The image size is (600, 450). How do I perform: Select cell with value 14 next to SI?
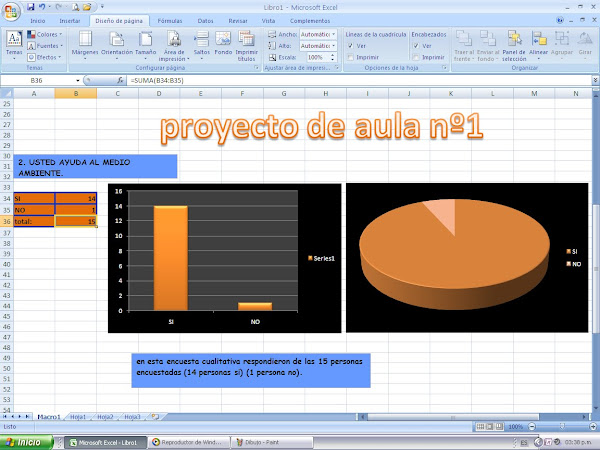76,198
